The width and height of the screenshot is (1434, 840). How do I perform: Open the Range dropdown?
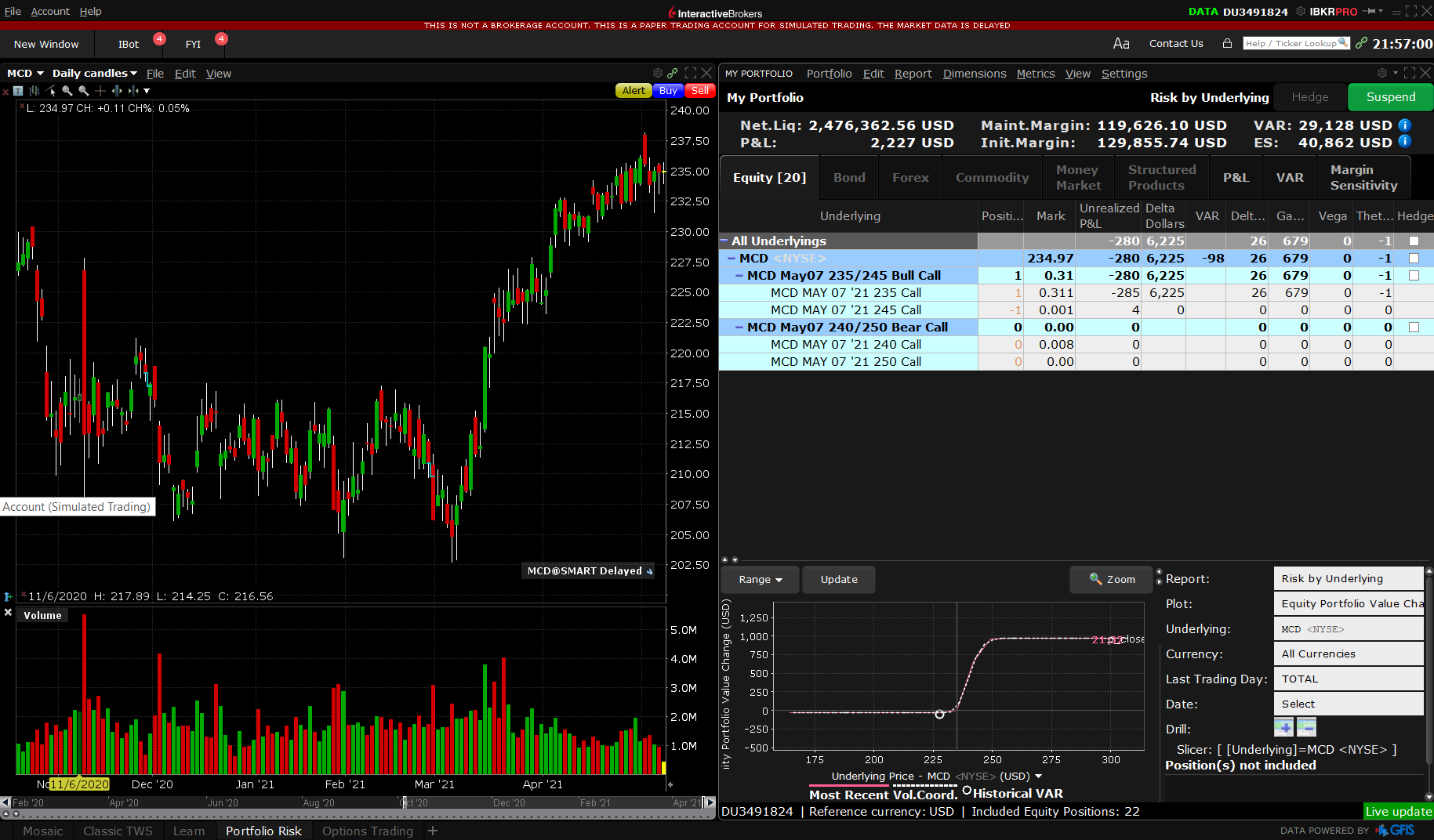pyautogui.click(x=760, y=580)
